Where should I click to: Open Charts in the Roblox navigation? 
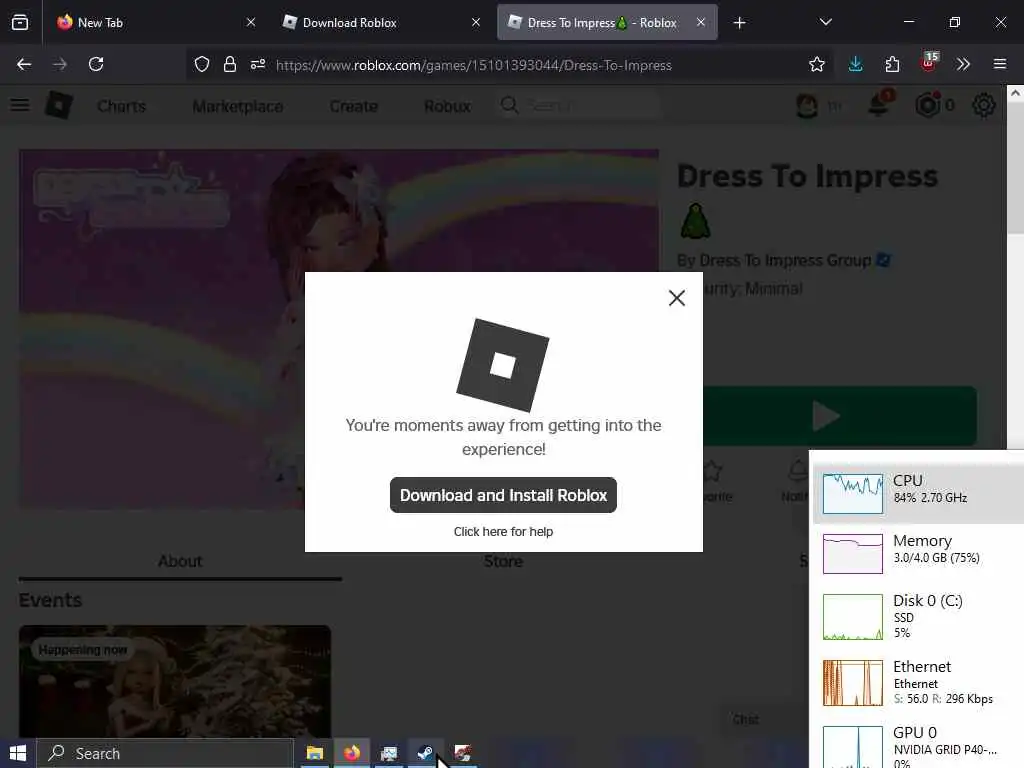[121, 106]
